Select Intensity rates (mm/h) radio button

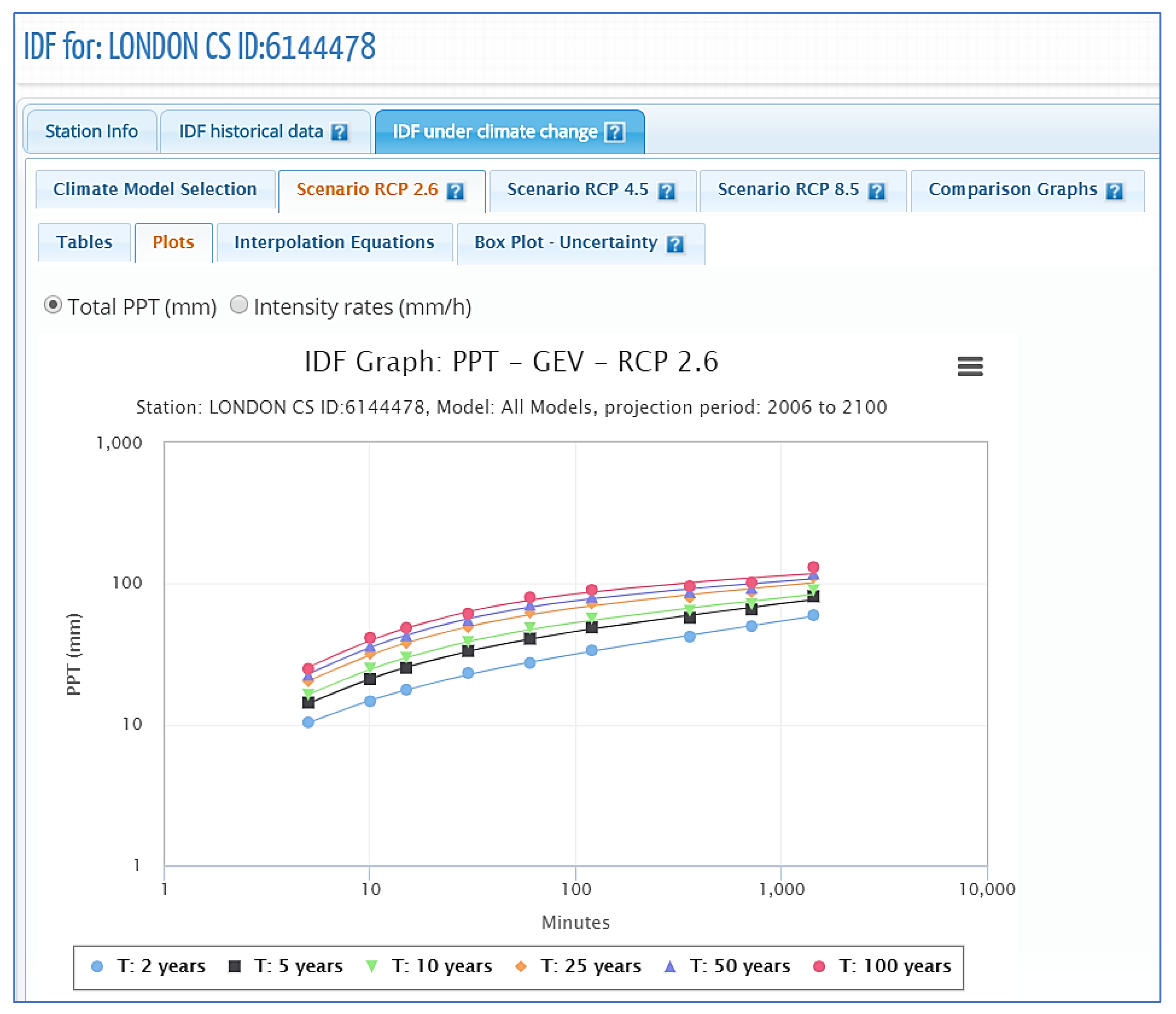pyautogui.click(x=239, y=305)
